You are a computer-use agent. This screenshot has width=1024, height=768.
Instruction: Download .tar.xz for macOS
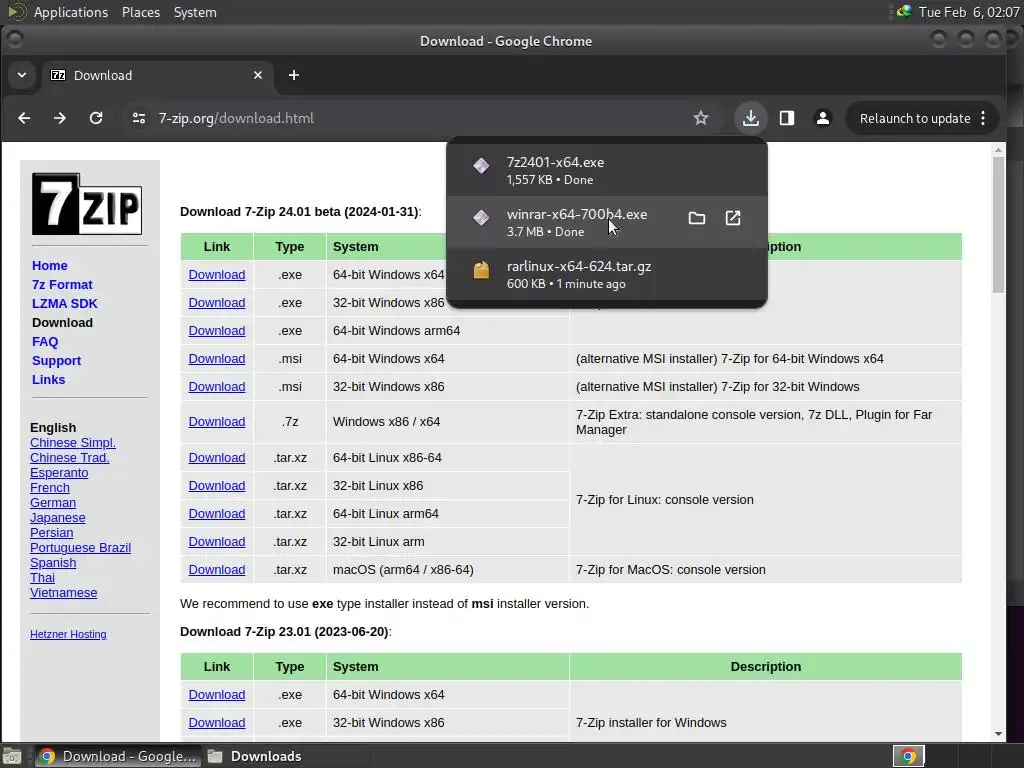click(x=217, y=570)
